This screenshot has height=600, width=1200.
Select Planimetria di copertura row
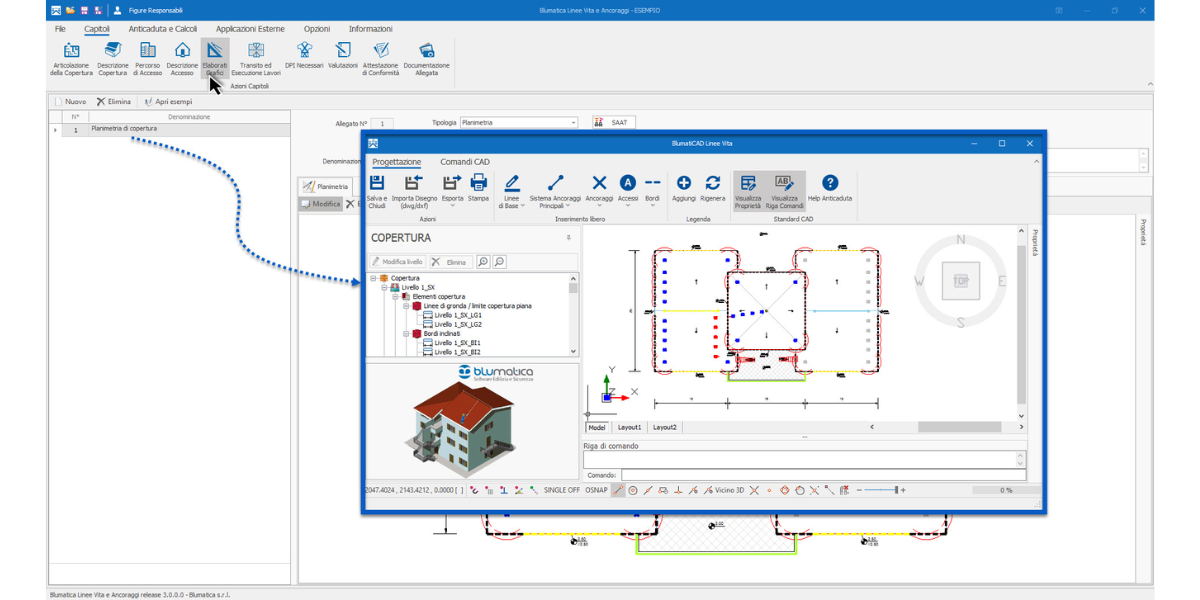click(x=175, y=129)
